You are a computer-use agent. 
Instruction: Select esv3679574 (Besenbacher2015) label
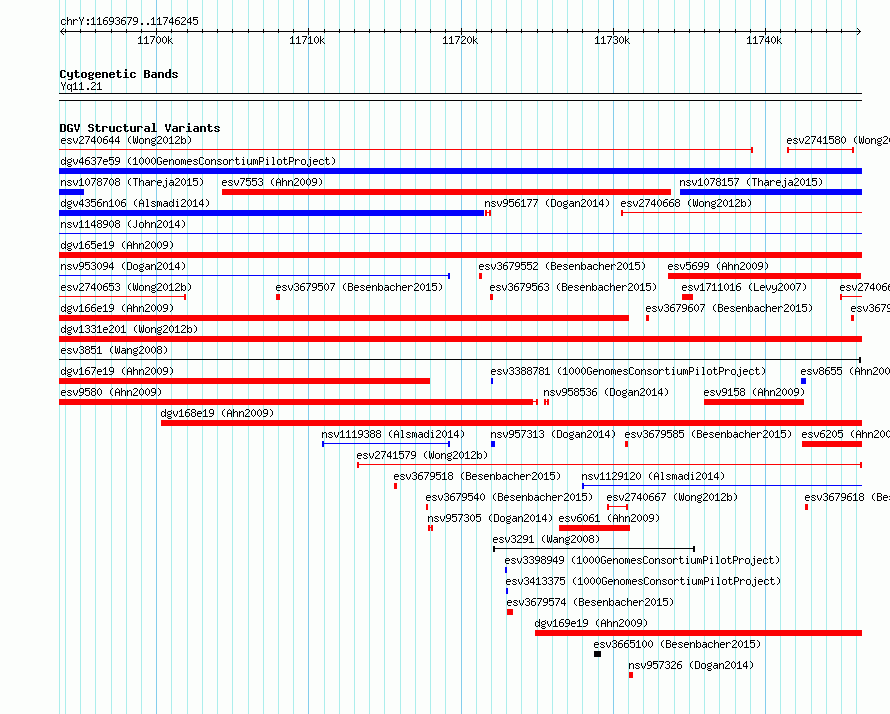[x=590, y=602]
